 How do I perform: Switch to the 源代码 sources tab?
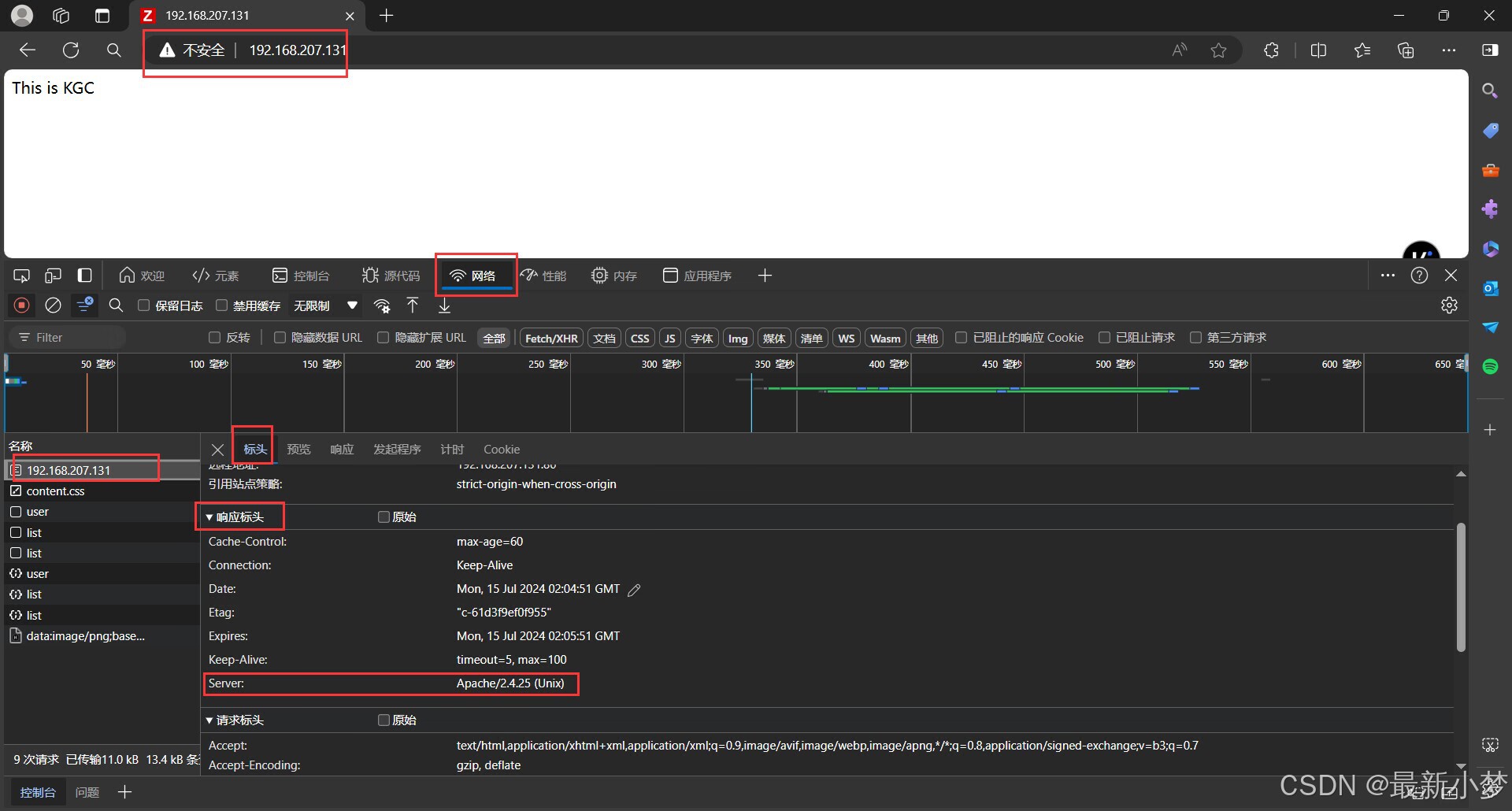(391, 276)
